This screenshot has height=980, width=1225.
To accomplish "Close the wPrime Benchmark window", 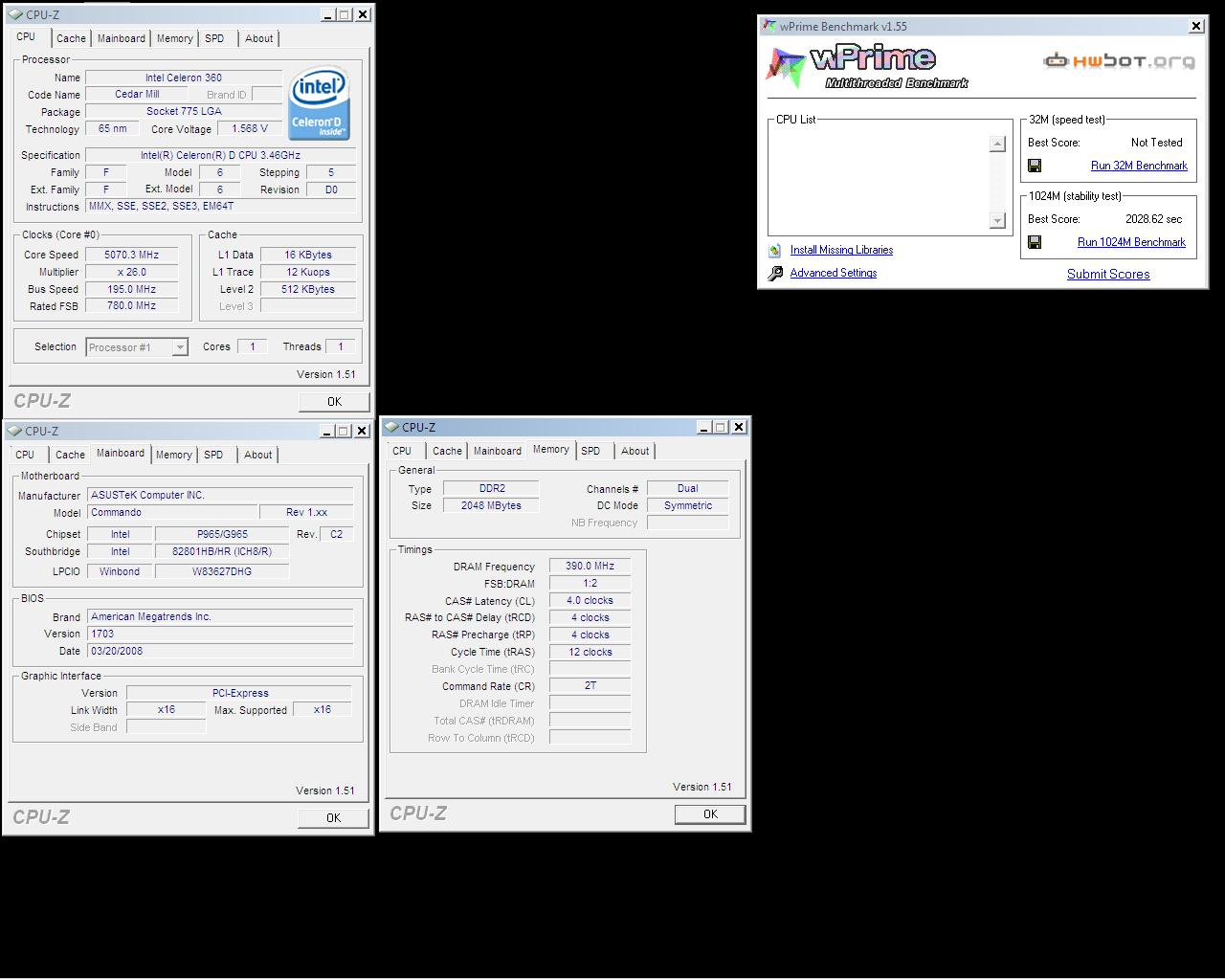I will pyautogui.click(x=1196, y=27).
